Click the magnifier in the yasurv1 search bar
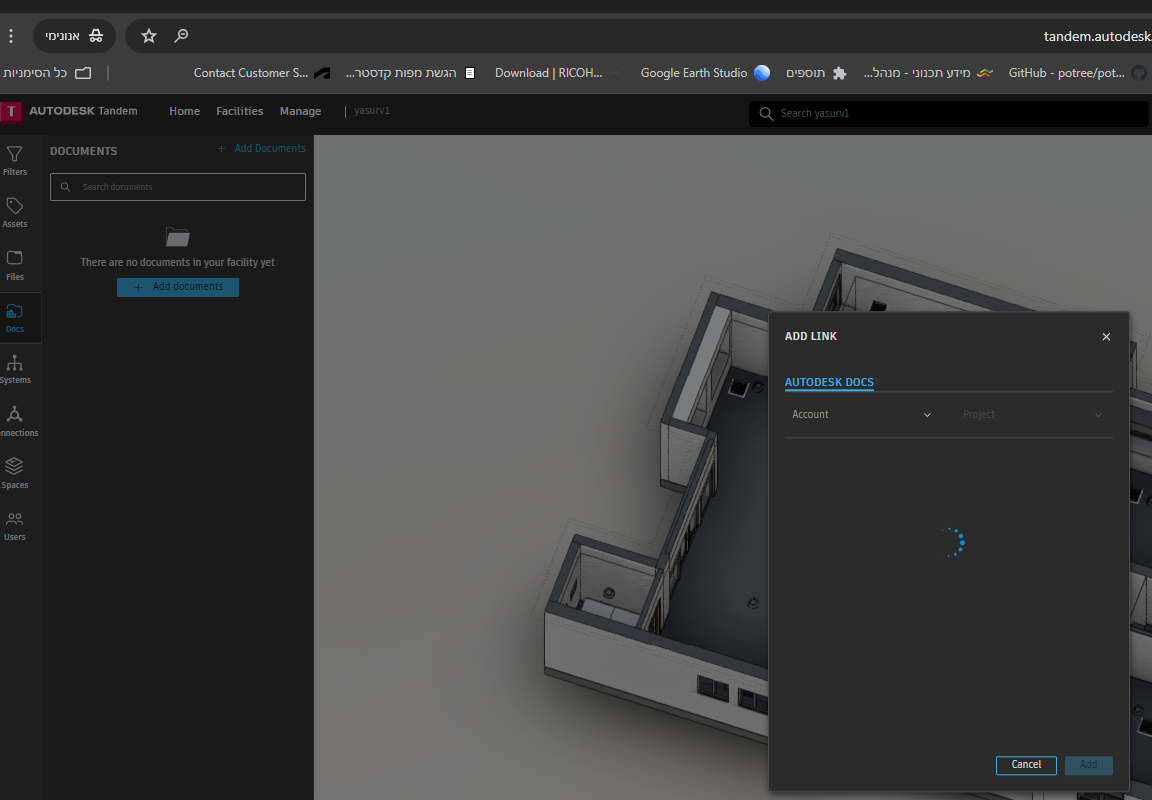Screen dimensions: 1152x800 (x=765, y=113)
